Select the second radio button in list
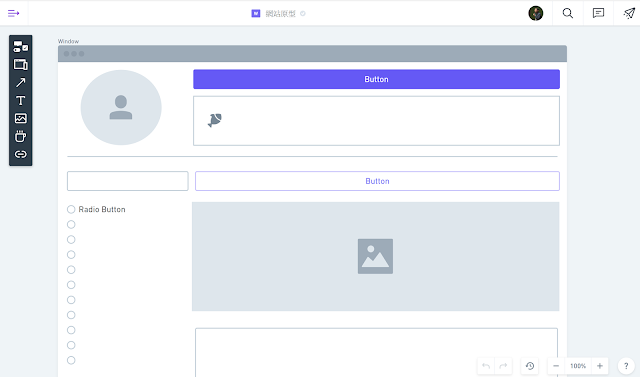Viewport: 640px width, 377px height. pos(71,224)
